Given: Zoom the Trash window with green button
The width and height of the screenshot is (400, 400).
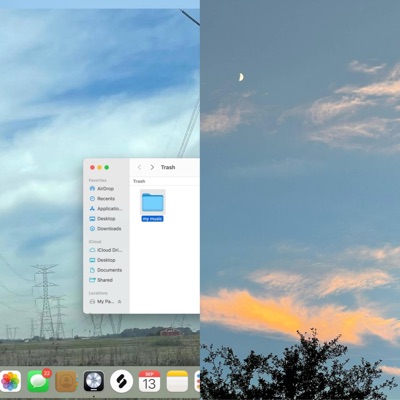Looking at the screenshot, I should (107, 167).
